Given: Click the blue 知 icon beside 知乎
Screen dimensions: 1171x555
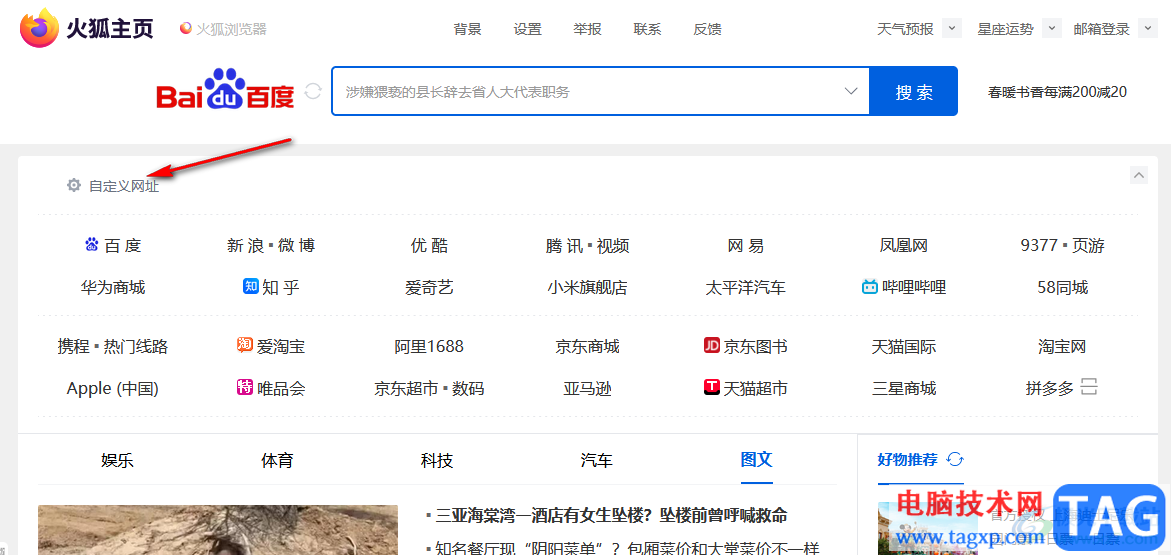Looking at the screenshot, I should pos(250,286).
